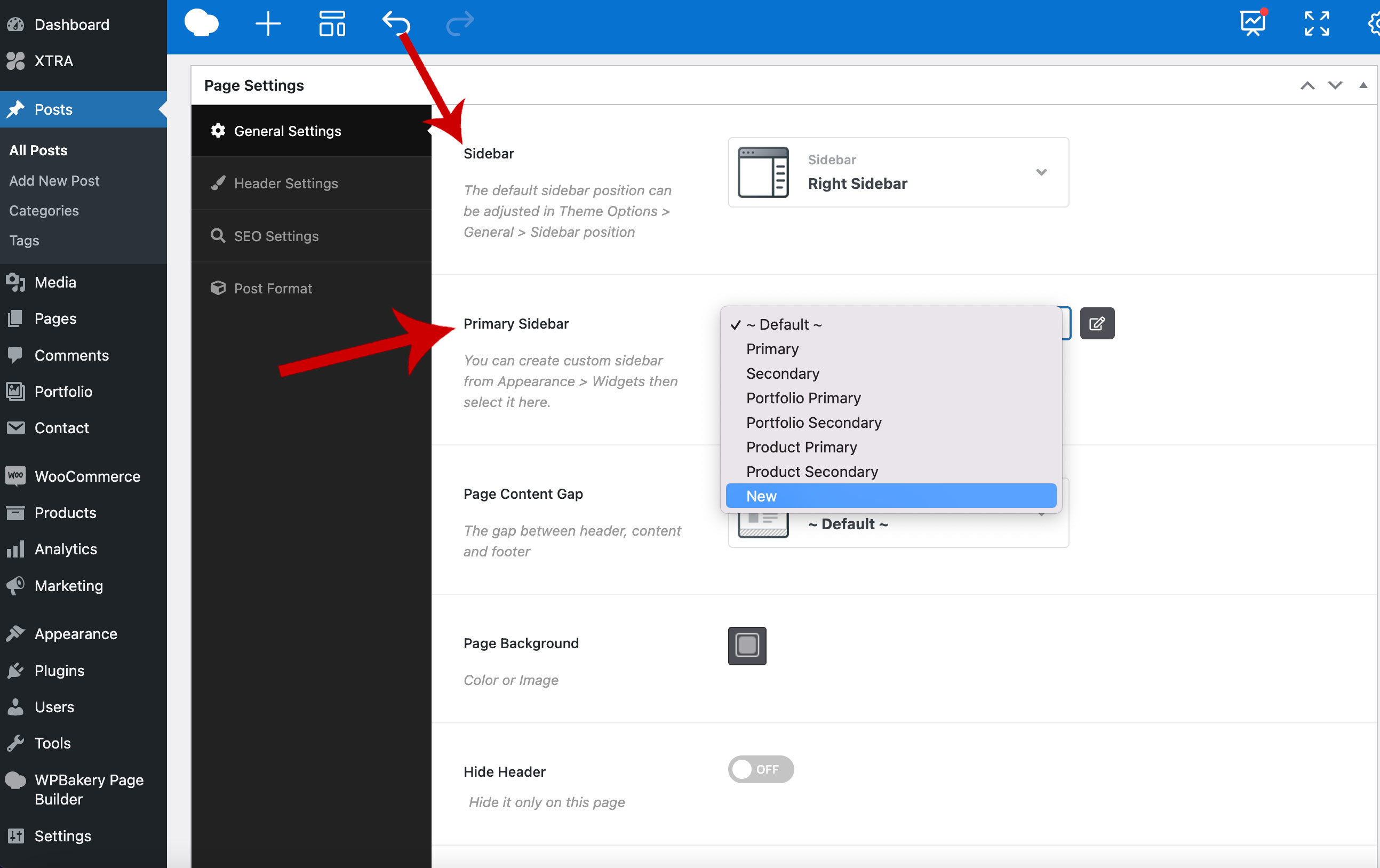1380x868 pixels.
Task: Go to Add New Post link
Action: pos(54,181)
